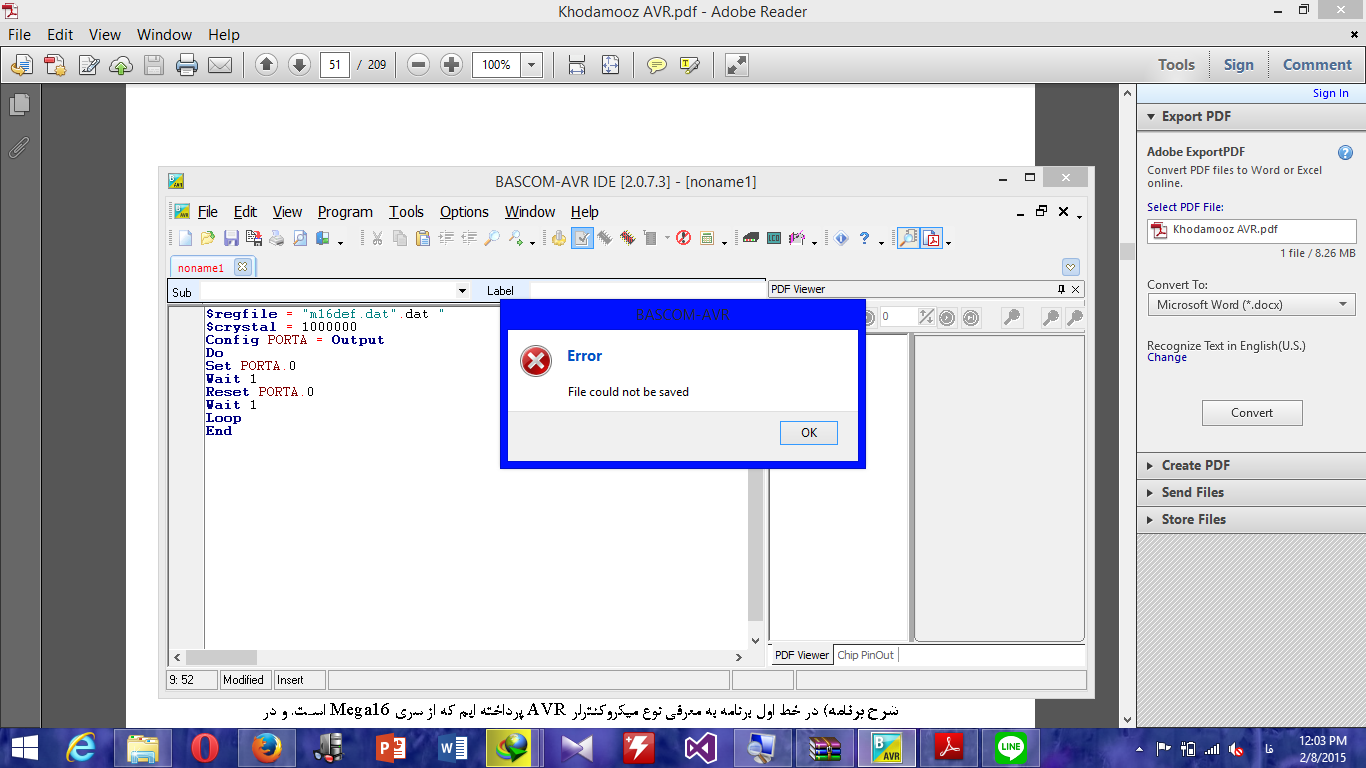Open the Adobe Reader Help menu
The image size is (1366, 768).
[224, 34]
